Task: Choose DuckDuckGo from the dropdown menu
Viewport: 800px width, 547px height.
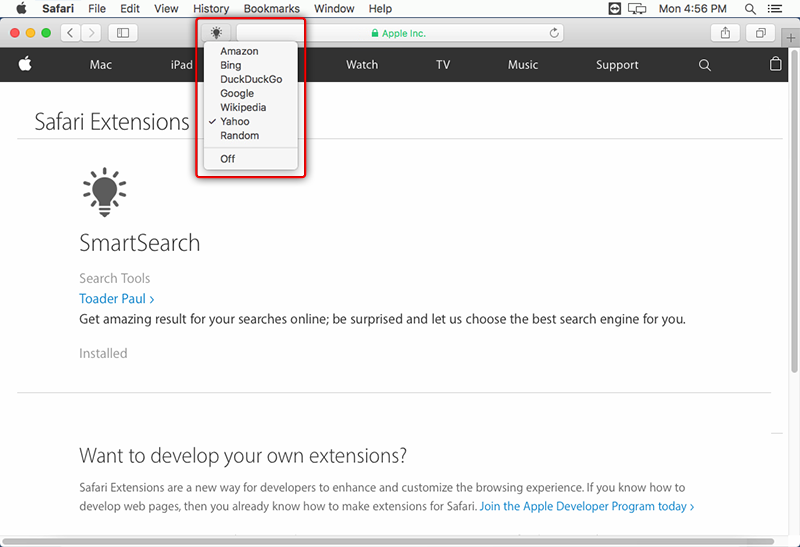Action: point(251,79)
